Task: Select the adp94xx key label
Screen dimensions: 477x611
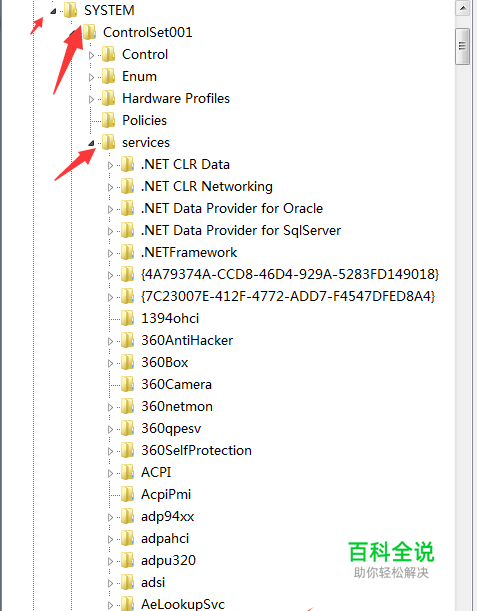Action: point(168,516)
